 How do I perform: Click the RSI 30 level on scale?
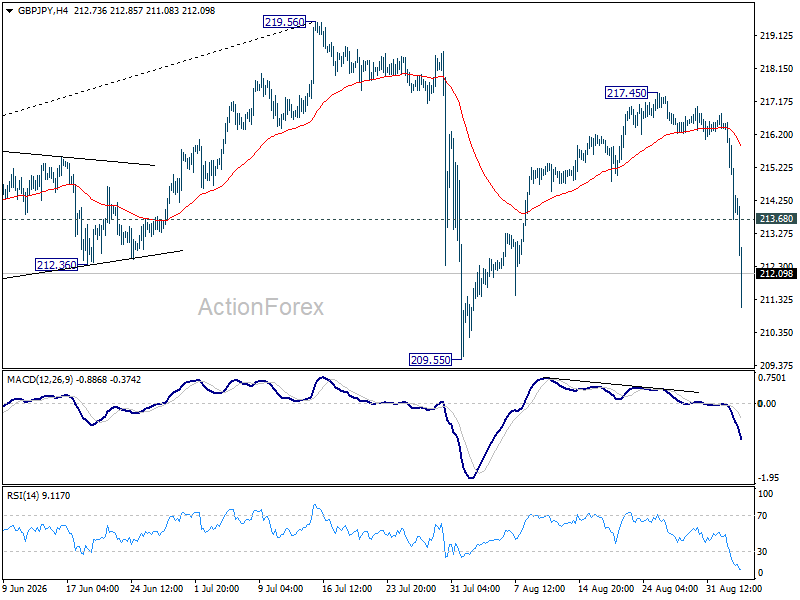pos(762,552)
